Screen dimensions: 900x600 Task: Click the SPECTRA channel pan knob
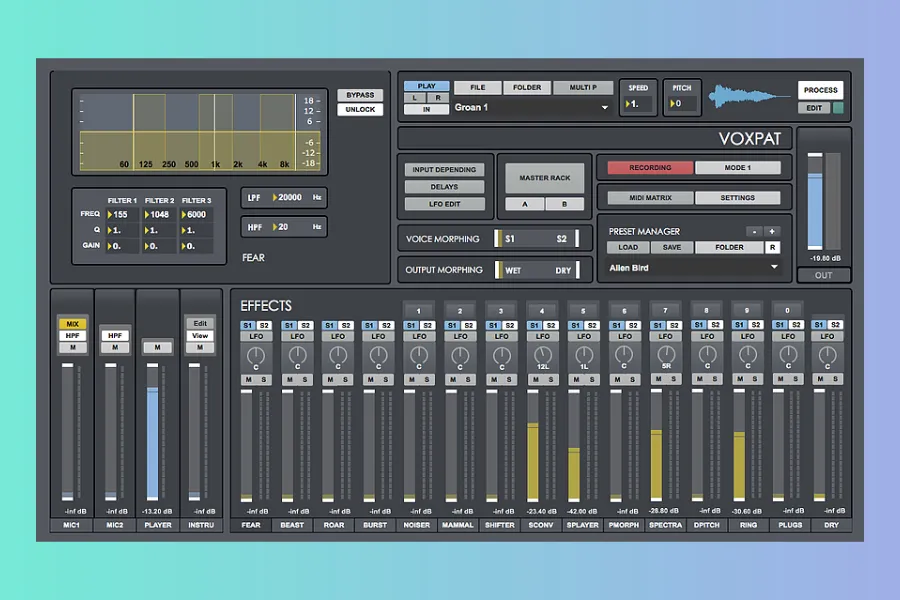pos(665,354)
